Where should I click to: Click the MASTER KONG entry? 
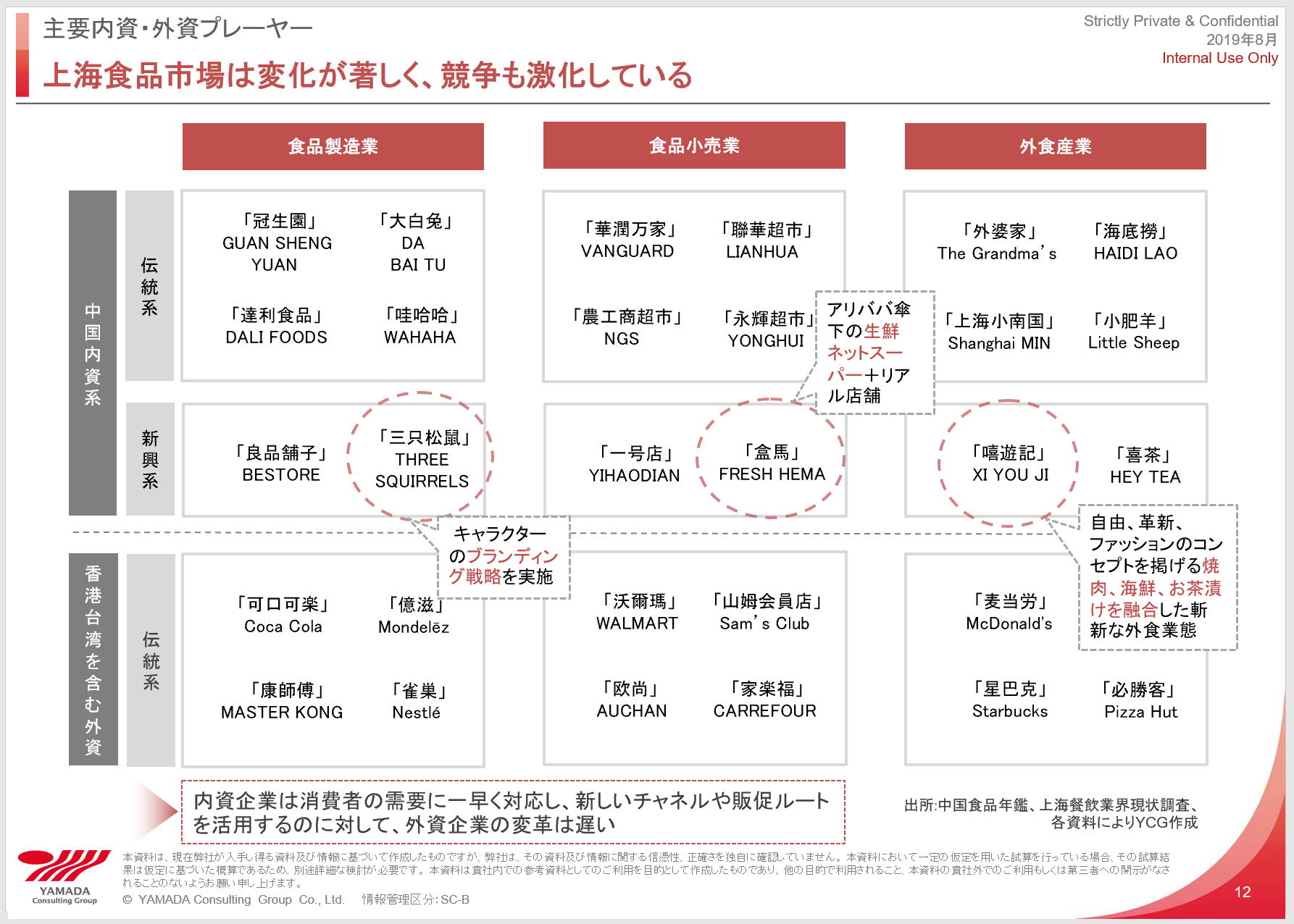click(282, 701)
